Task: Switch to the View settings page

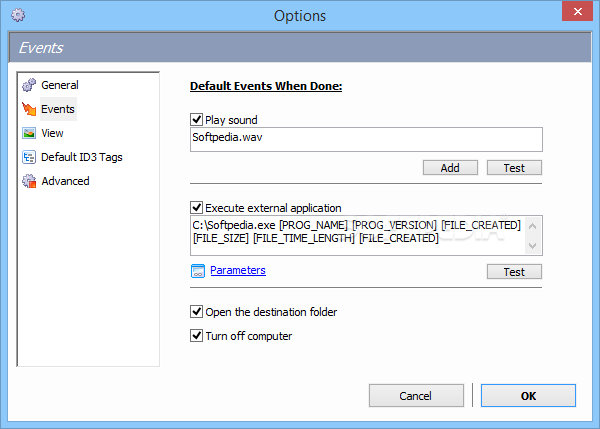Action: pyautogui.click(x=52, y=133)
